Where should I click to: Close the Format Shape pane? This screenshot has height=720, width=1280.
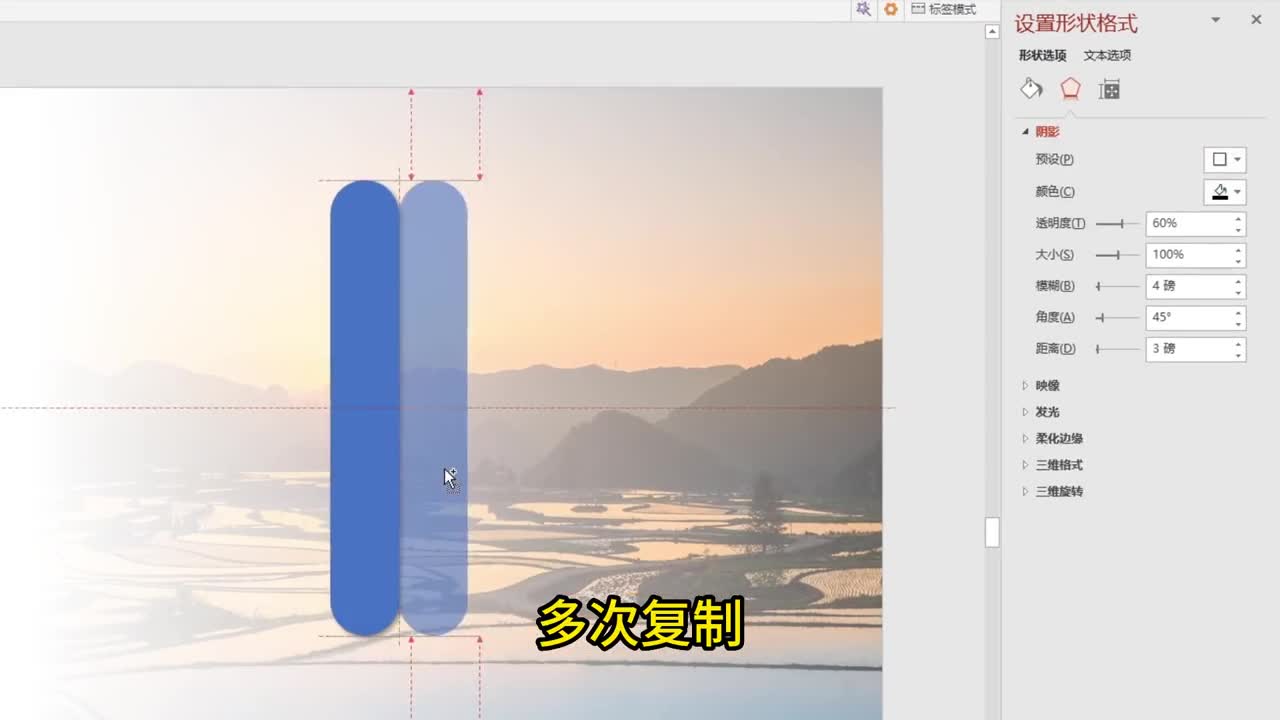[x=1256, y=20]
